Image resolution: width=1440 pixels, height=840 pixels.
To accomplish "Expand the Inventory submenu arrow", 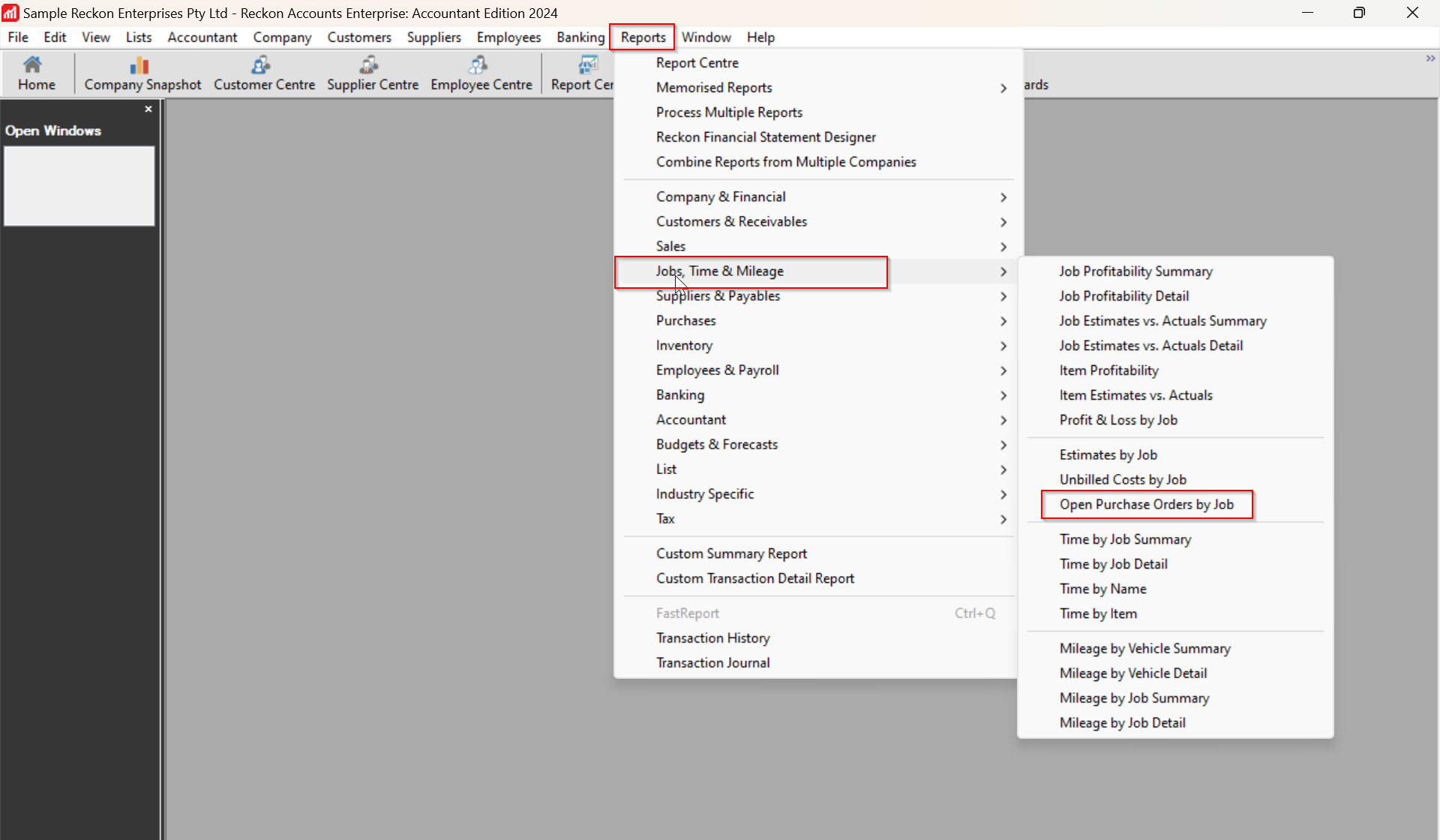I will (1003, 345).
